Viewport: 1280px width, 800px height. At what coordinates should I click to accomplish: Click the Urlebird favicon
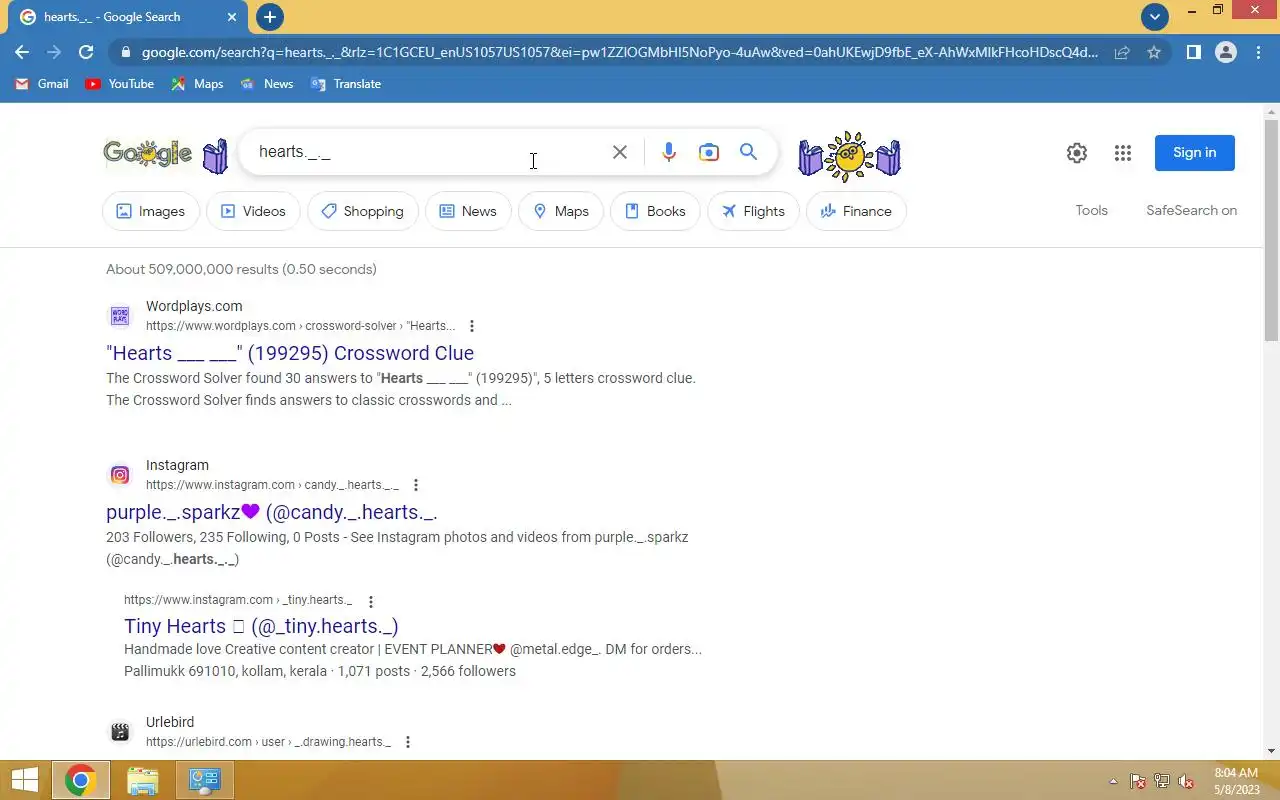pos(120,732)
